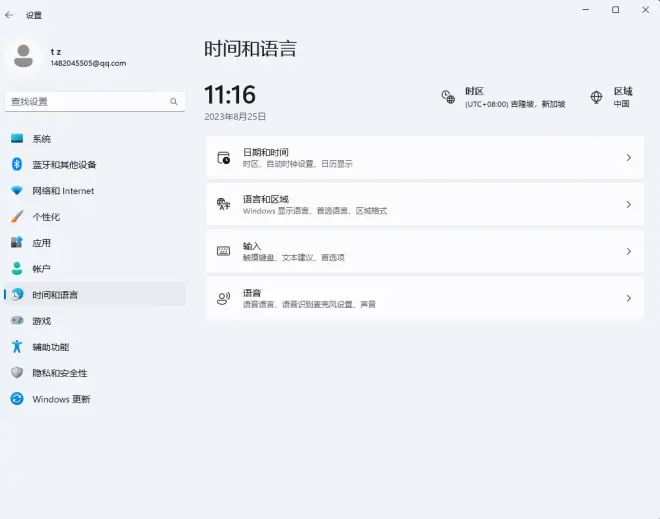Select 系统 in the sidebar
660x519 pixels.
[41, 139]
